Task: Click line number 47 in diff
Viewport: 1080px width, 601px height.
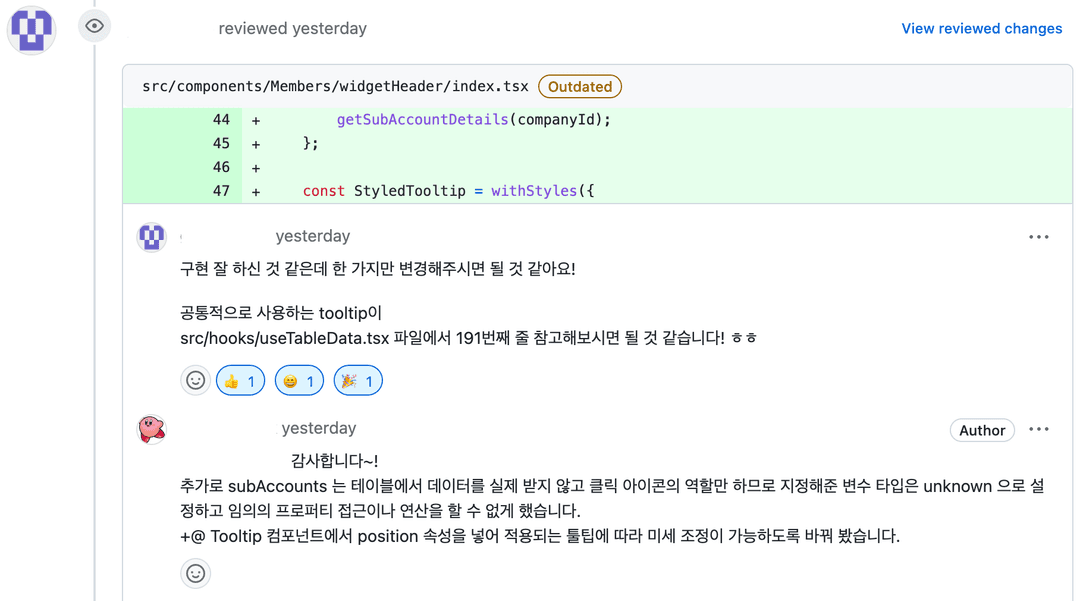Action: click(221, 191)
